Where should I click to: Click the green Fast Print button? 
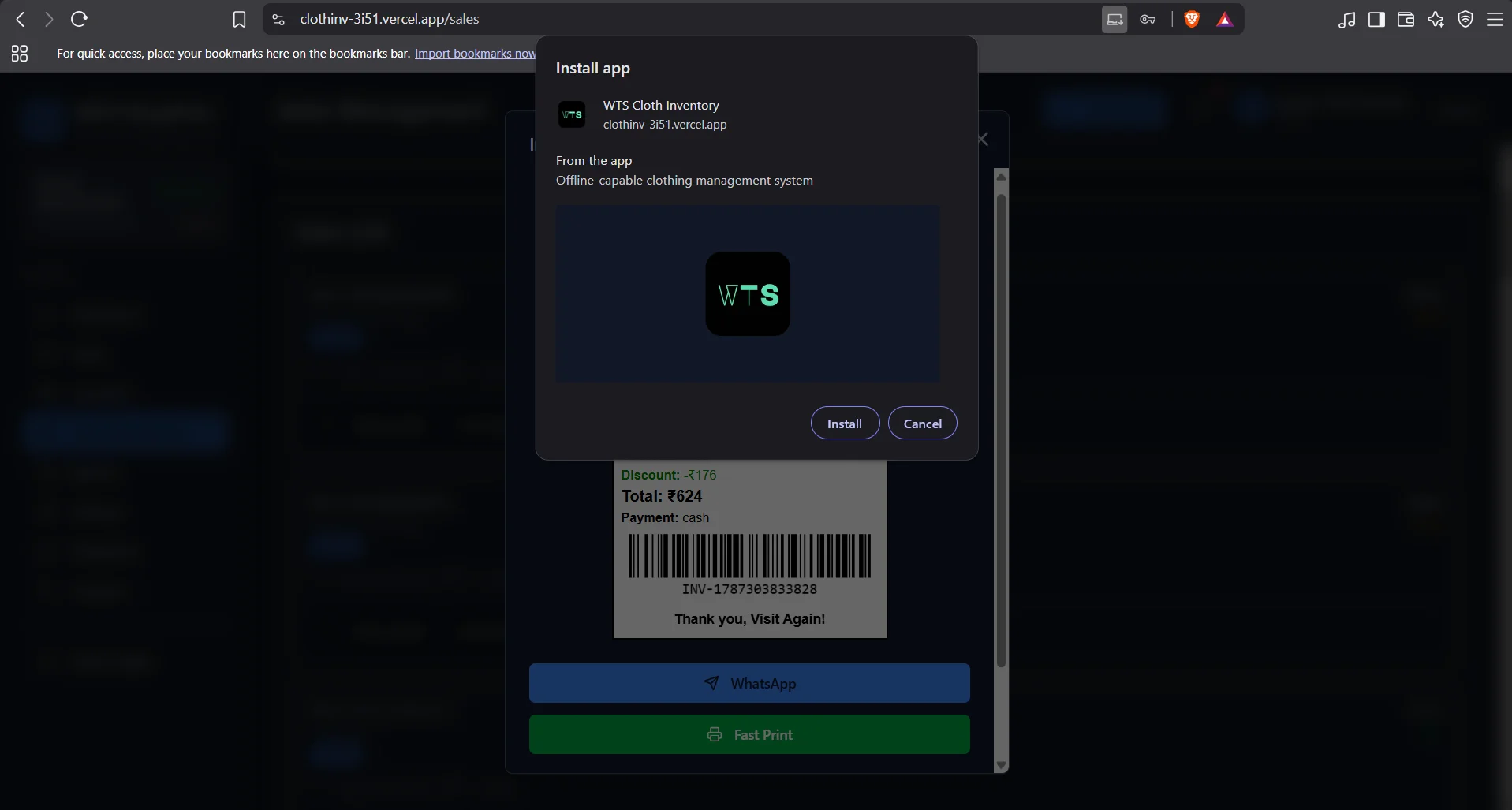pos(749,734)
